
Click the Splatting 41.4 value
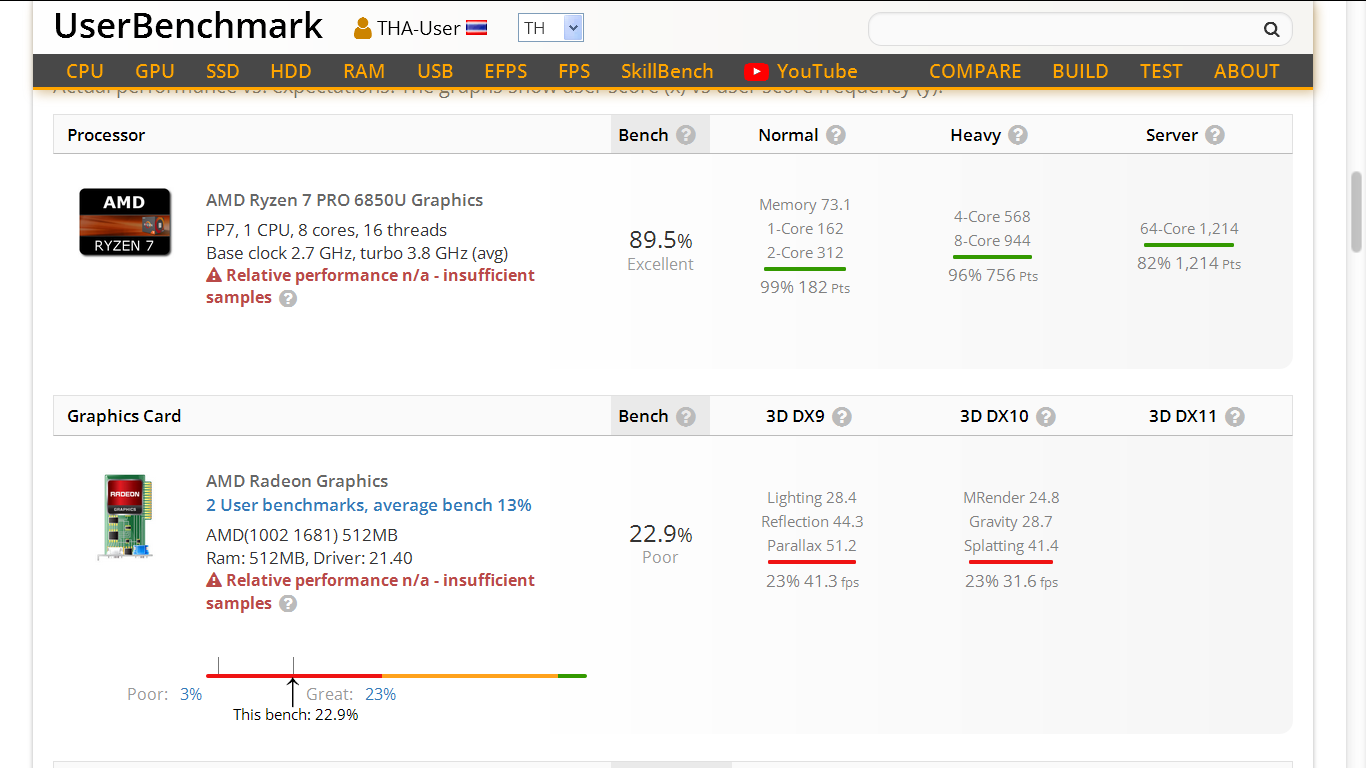(1011, 546)
